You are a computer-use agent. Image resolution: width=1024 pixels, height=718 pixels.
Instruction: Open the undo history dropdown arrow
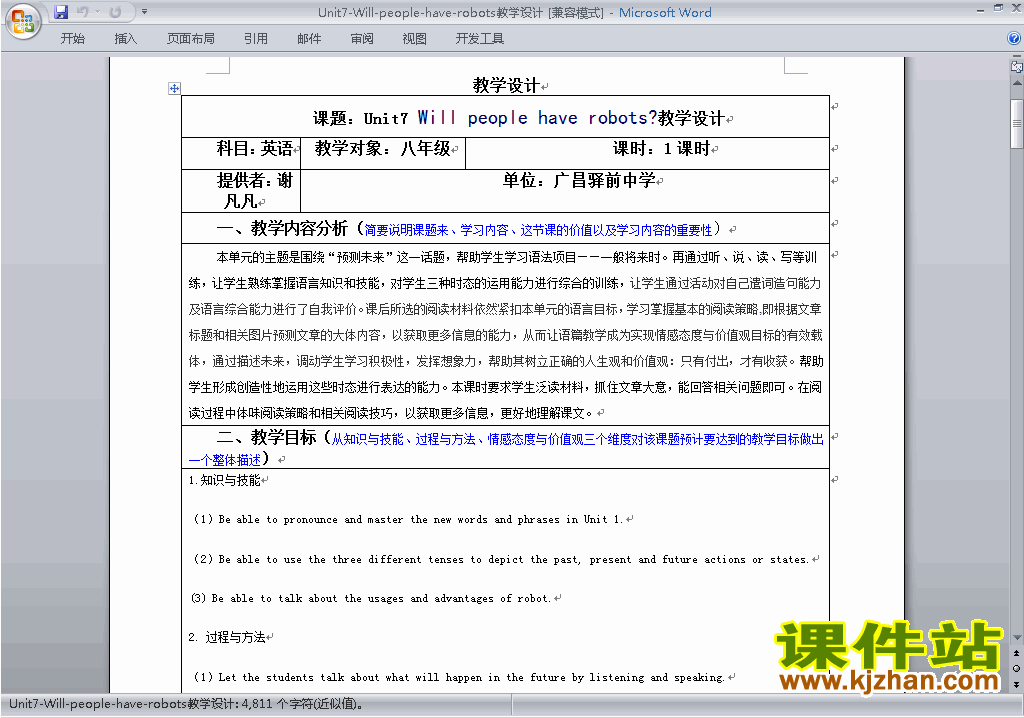pyautogui.click(x=97, y=12)
